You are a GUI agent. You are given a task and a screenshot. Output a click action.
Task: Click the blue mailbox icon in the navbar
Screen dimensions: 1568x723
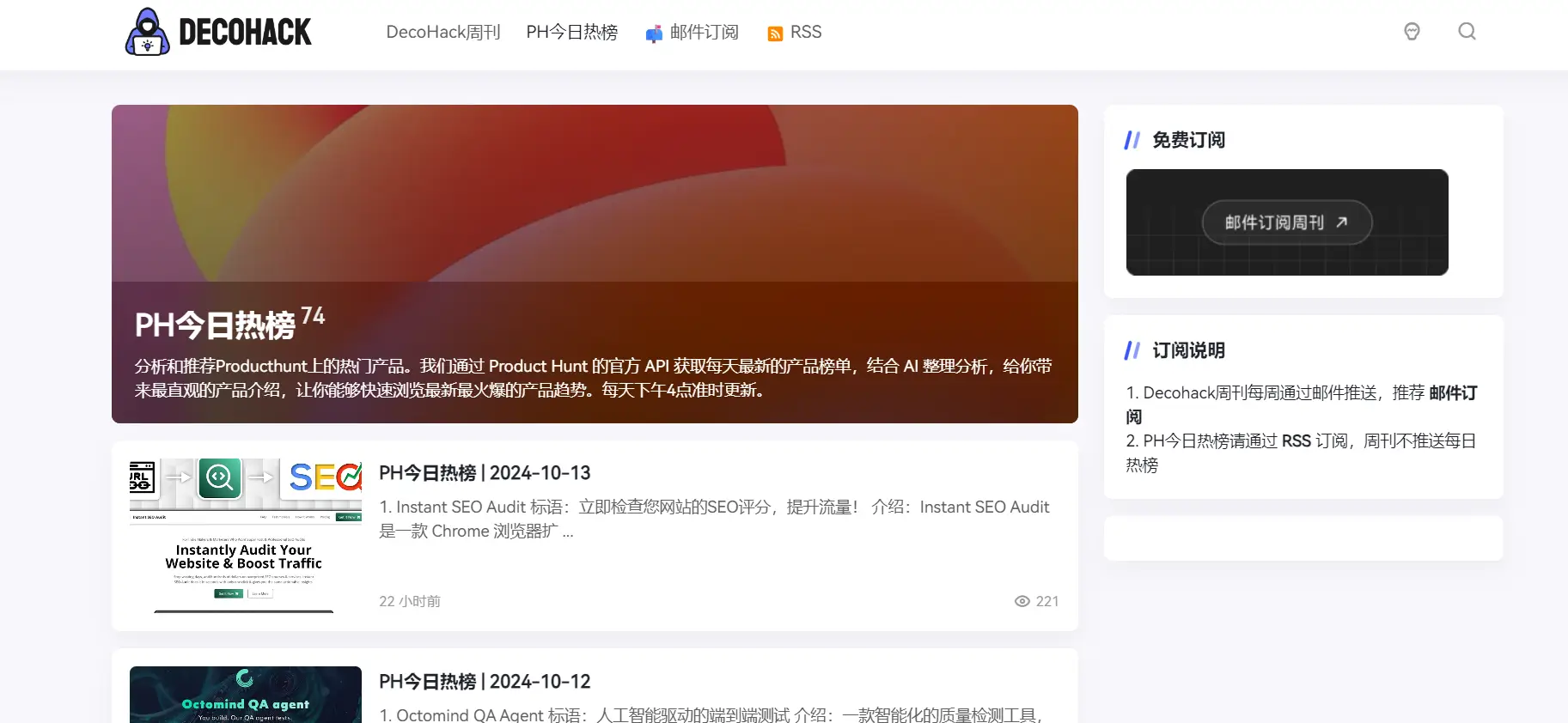click(x=654, y=33)
